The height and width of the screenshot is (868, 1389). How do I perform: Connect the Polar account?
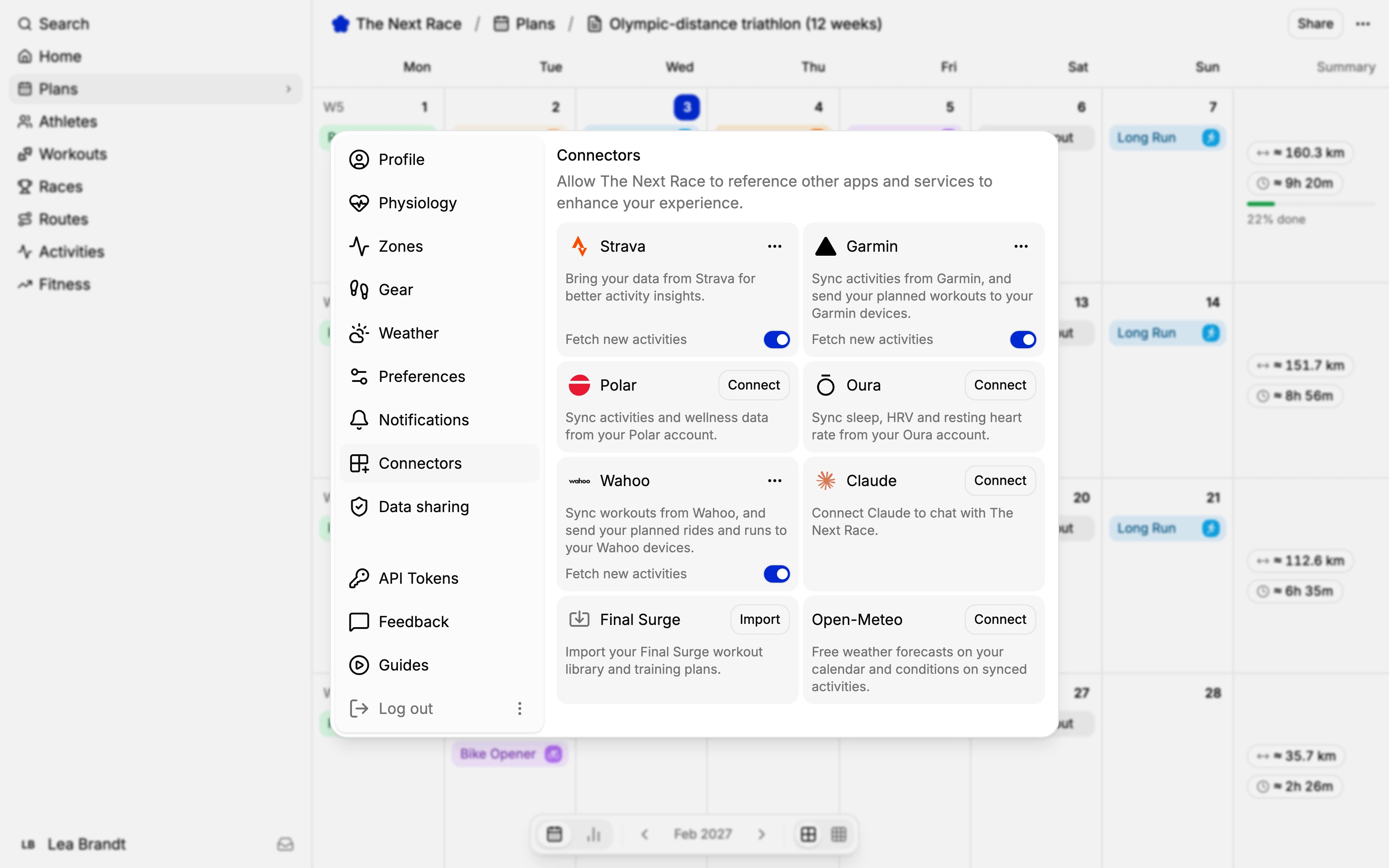[753, 384]
